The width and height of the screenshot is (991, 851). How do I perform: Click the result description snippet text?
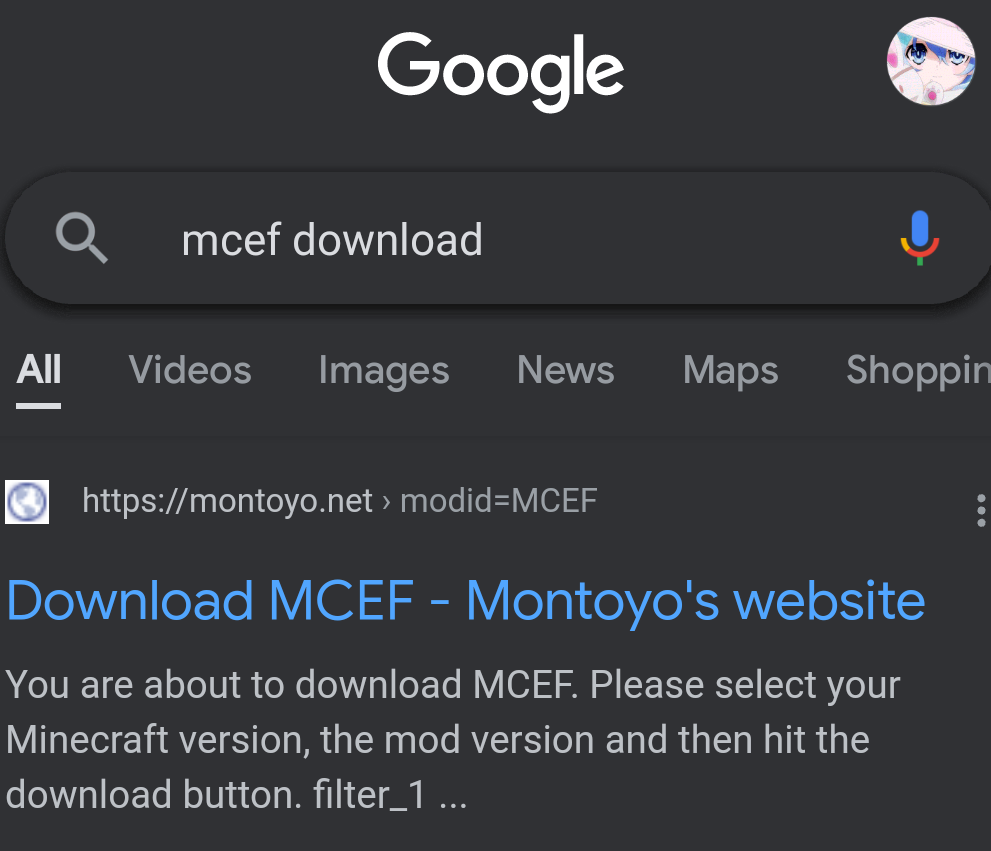452,739
